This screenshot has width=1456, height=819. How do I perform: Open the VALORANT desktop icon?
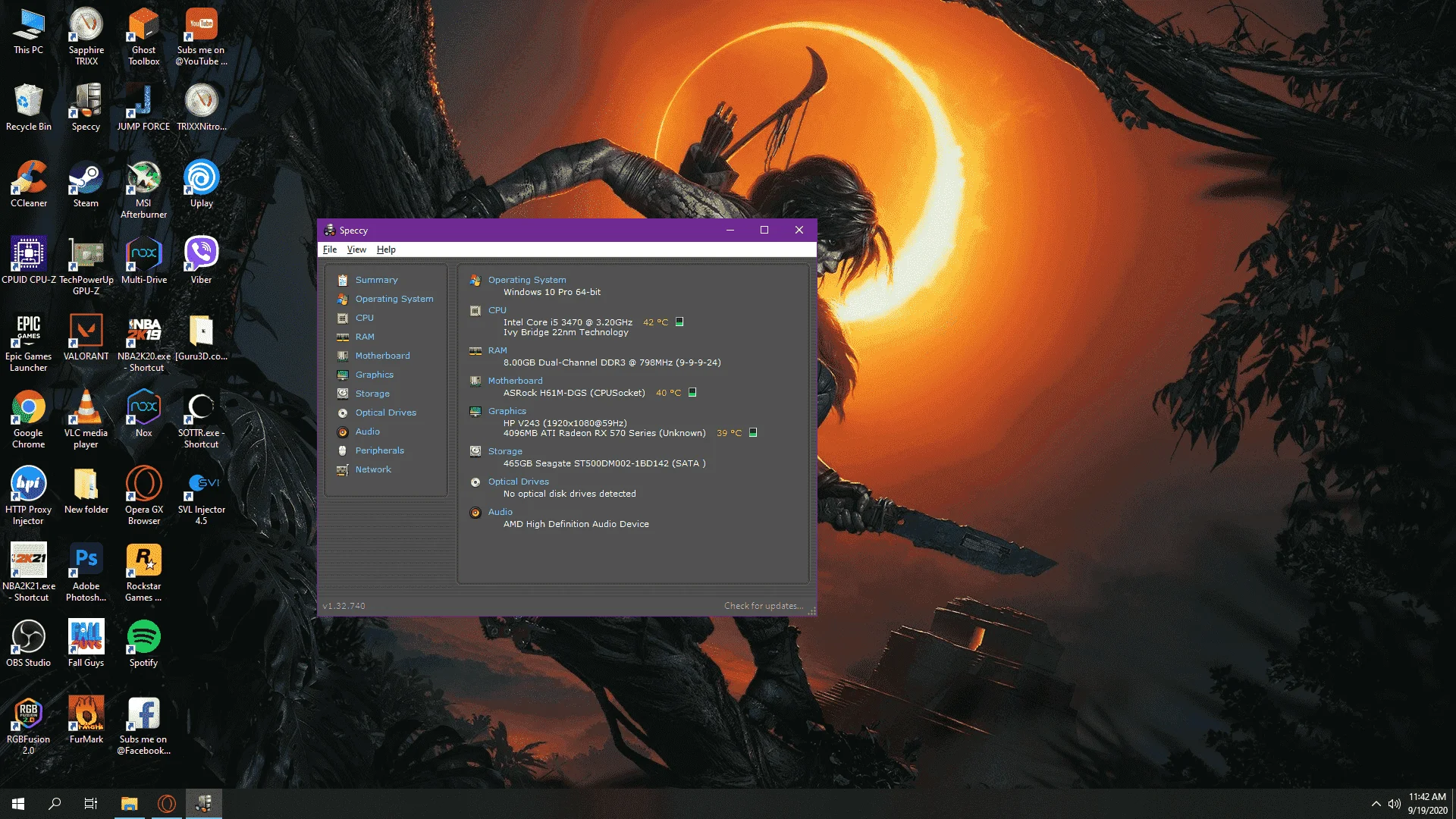pyautogui.click(x=86, y=337)
